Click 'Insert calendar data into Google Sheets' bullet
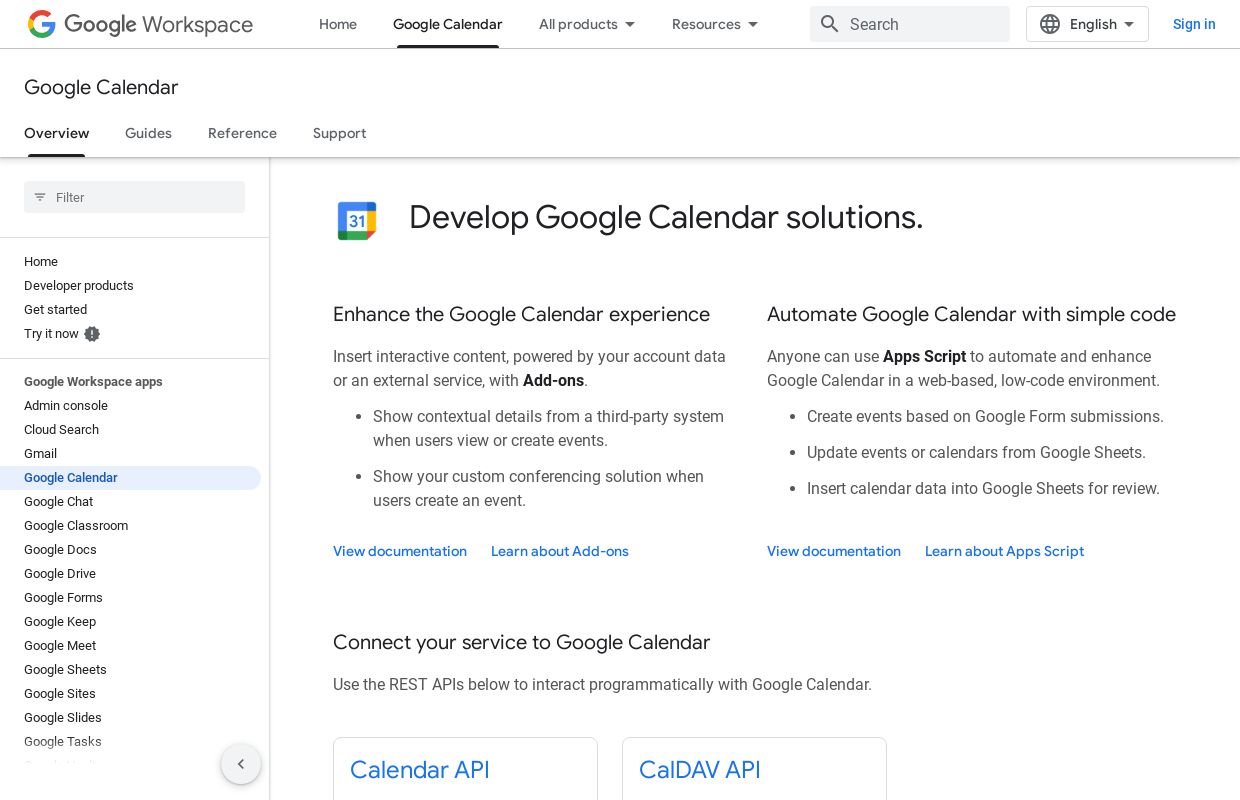The image size is (1240, 800). pos(983,488)
